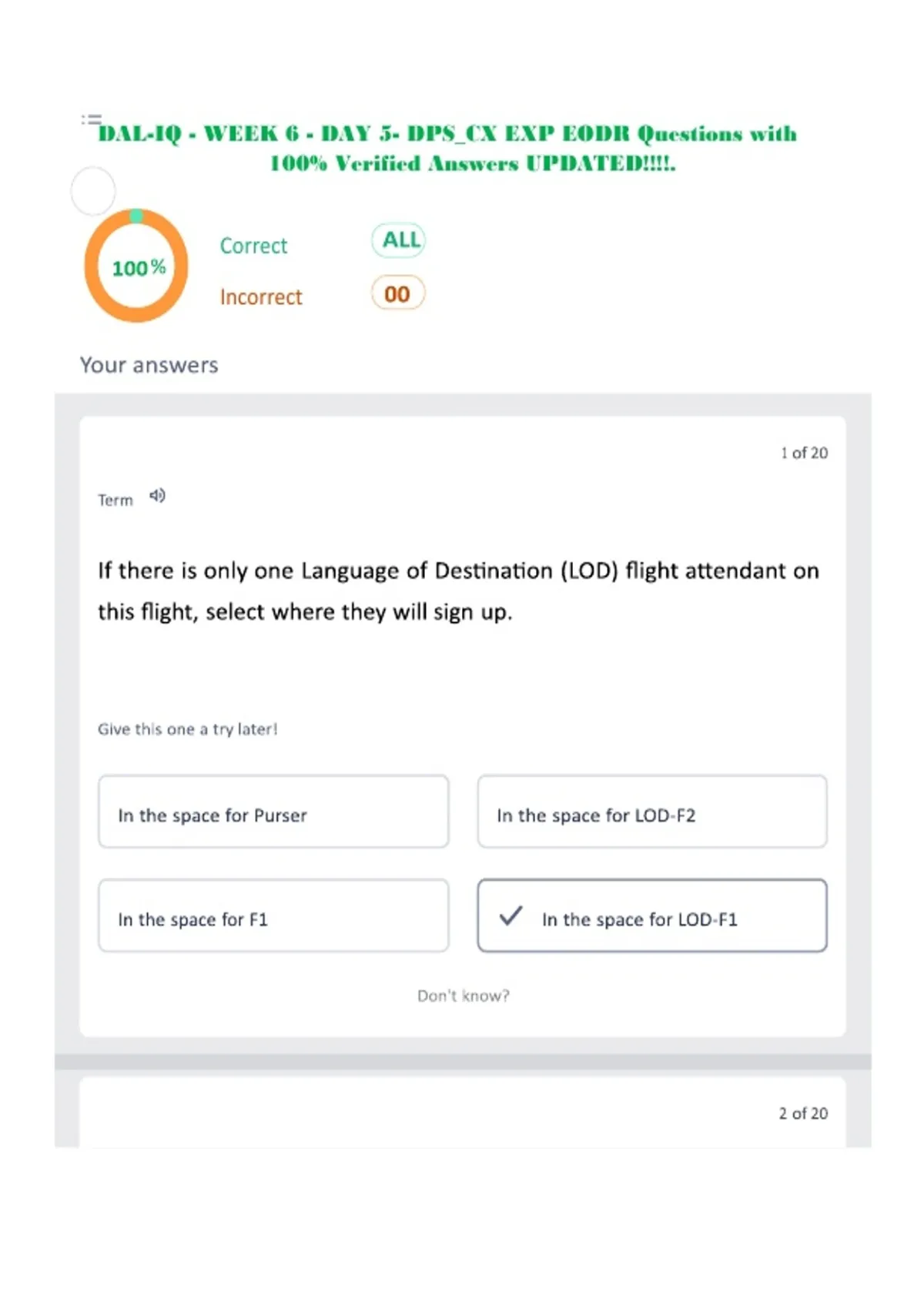Click the "Give this one a try later!" text
The image size is (924, 1309).
click(187, 729)
